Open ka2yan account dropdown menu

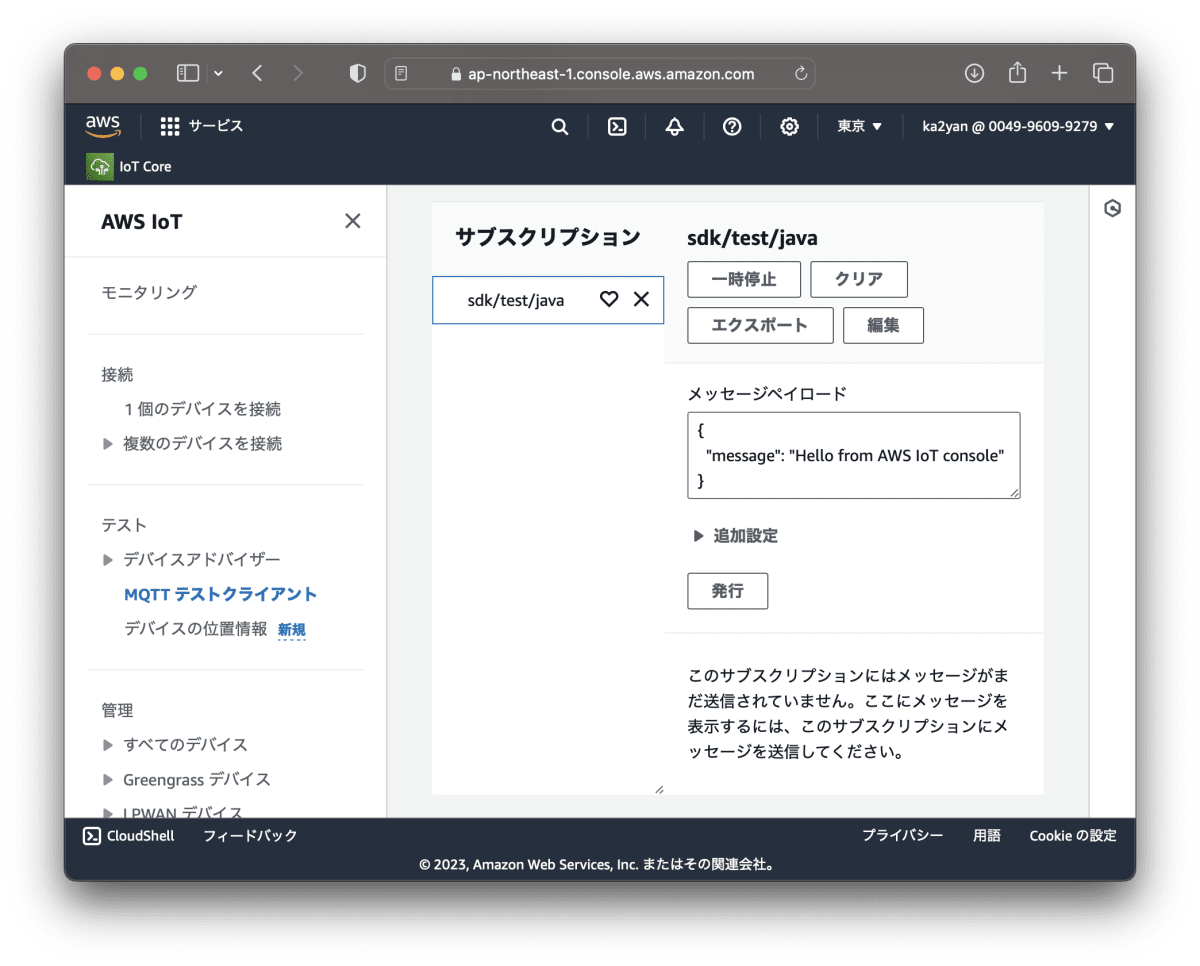pos(1018,127)
